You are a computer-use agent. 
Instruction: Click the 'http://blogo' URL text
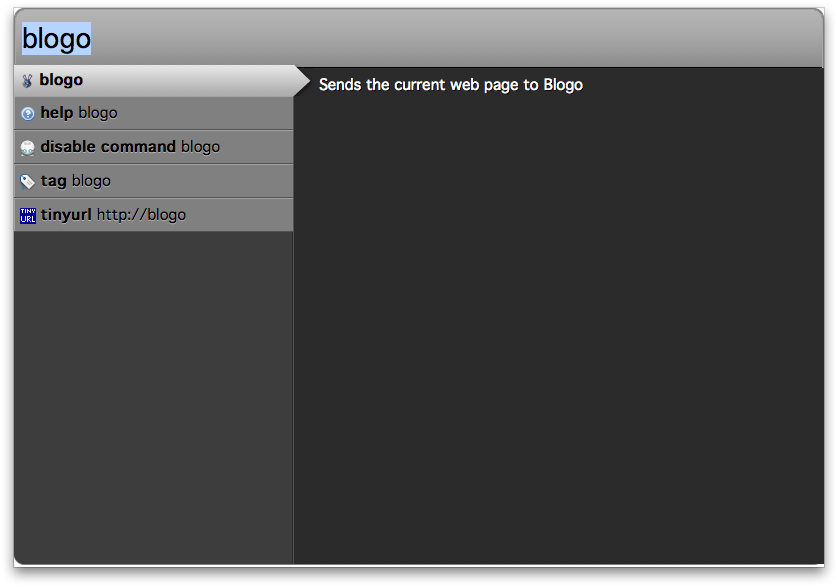point(141,215)
